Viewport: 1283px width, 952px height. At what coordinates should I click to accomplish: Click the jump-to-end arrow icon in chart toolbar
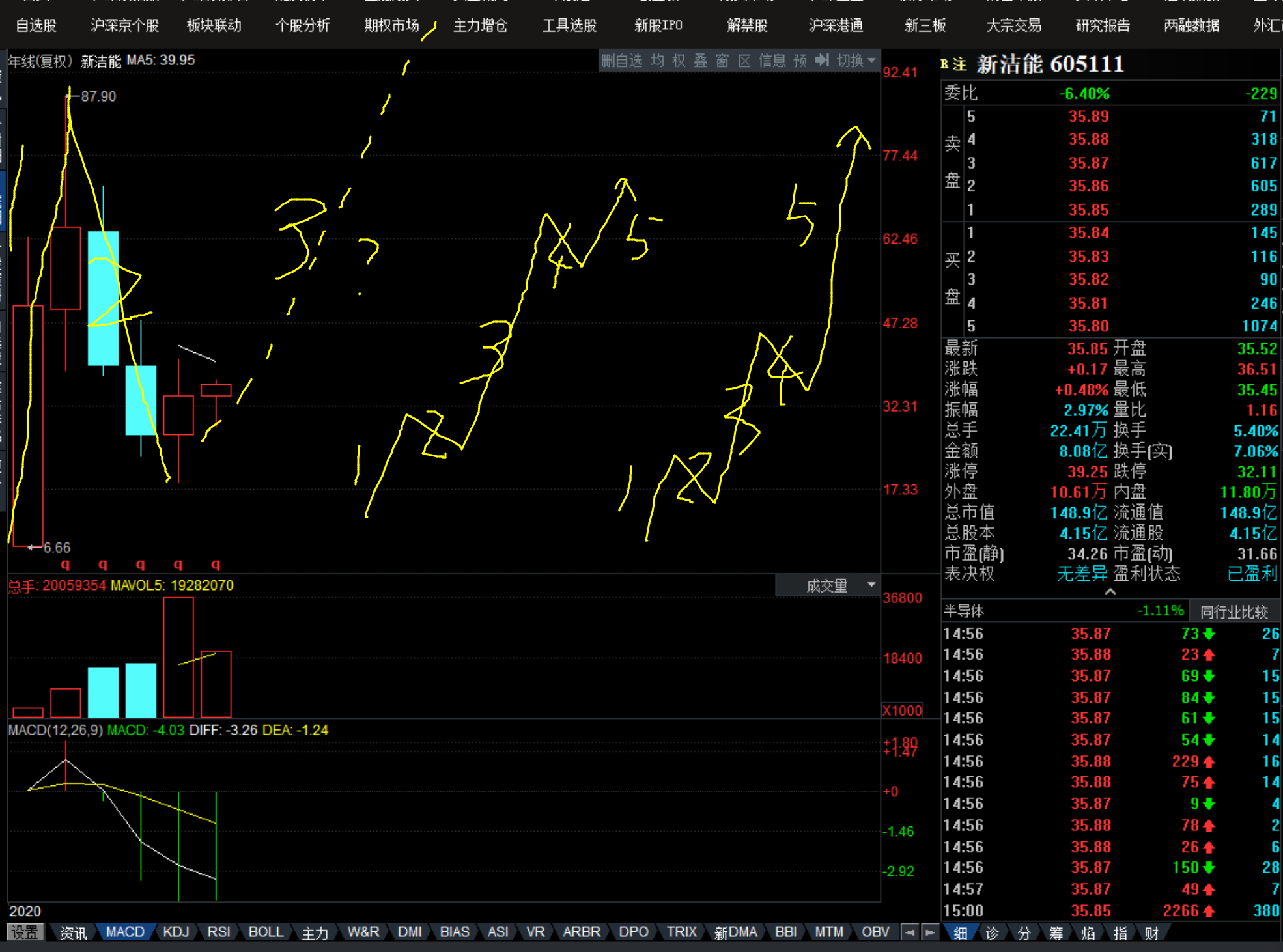point(822,61)
